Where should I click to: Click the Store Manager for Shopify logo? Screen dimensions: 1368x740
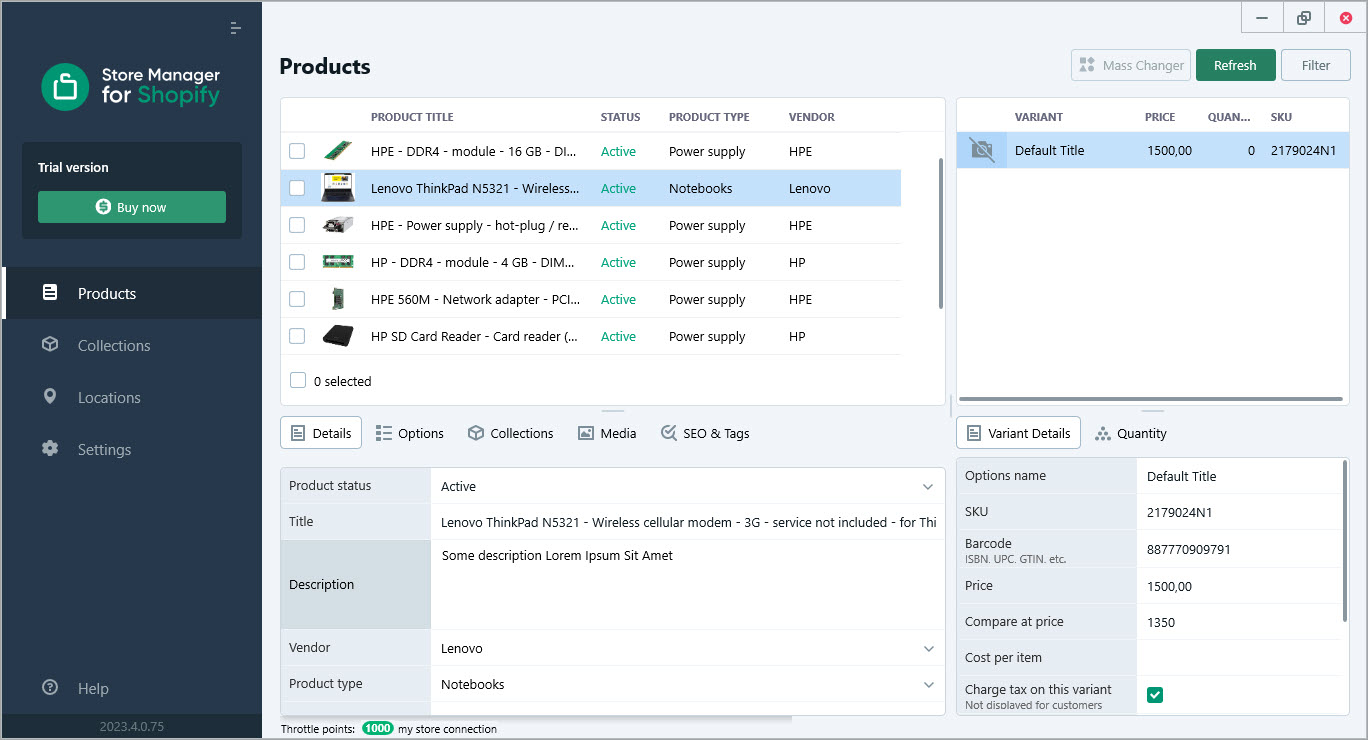[x=131, y=87]
